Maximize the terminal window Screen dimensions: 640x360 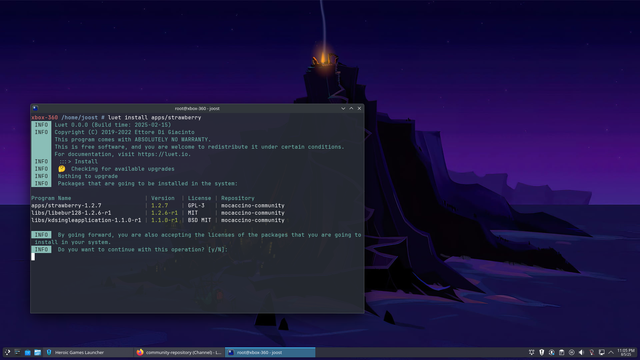tap(351, 108)
